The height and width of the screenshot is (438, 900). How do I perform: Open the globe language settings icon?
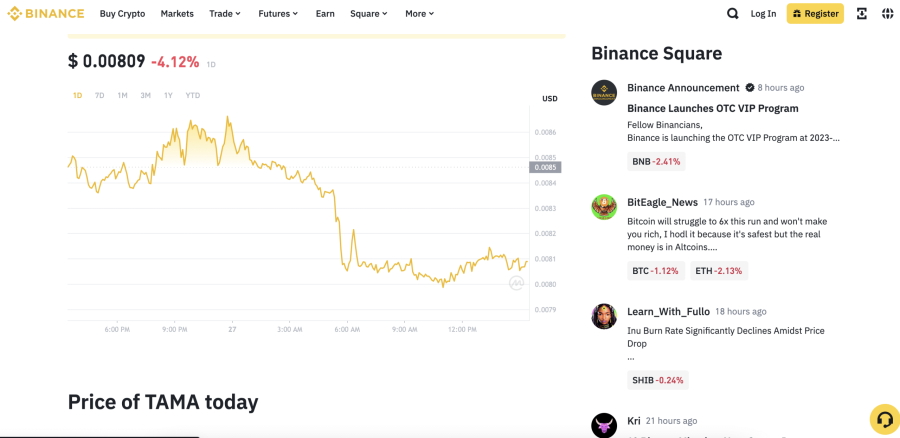tap(887, 14)
